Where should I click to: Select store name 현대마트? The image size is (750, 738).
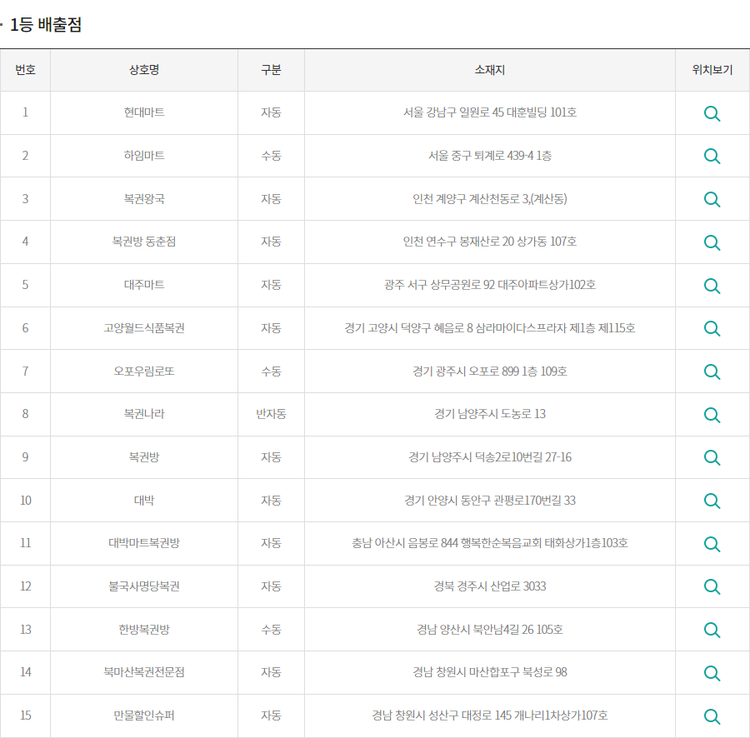click(144, 112)
